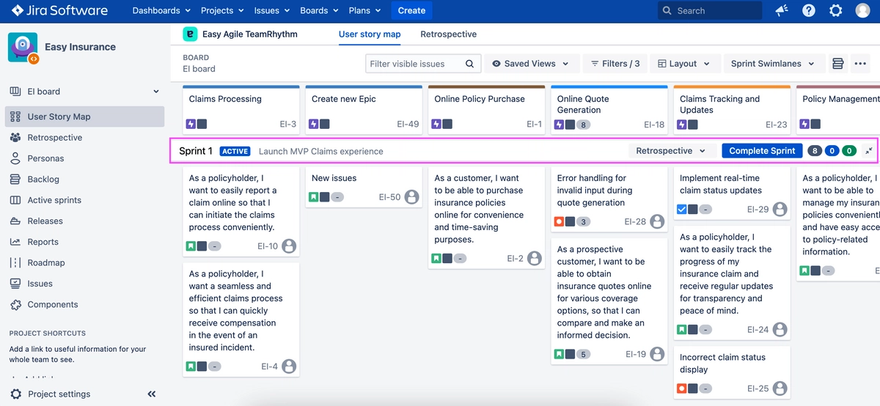This screenshot has width=880, height=406.
Task: Collapse the sidebar with double chevron
Action: tap(152, 394)
